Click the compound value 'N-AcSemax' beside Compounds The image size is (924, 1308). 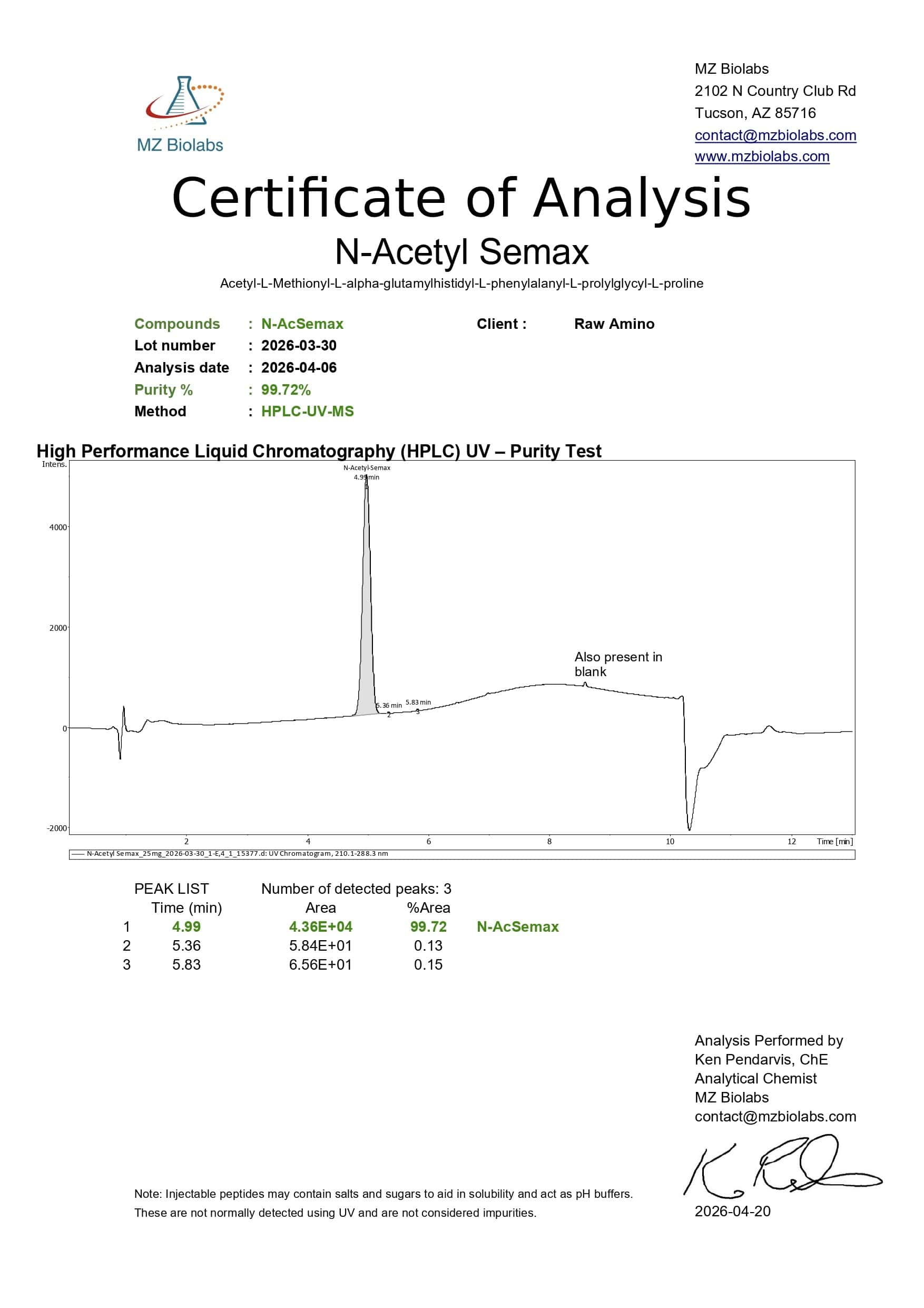(302, 324)
